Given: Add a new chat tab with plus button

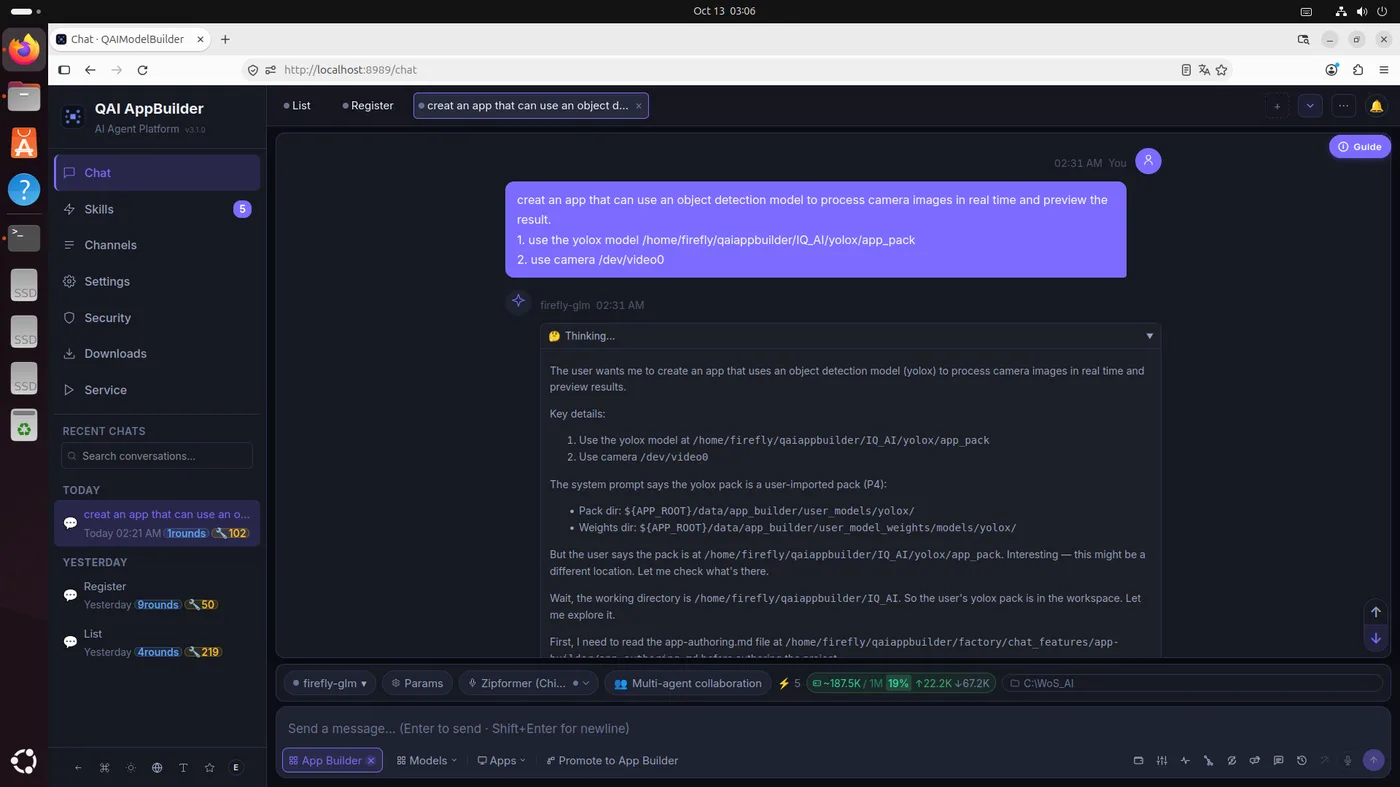Looking at the screenshot, I should 1277,106.
